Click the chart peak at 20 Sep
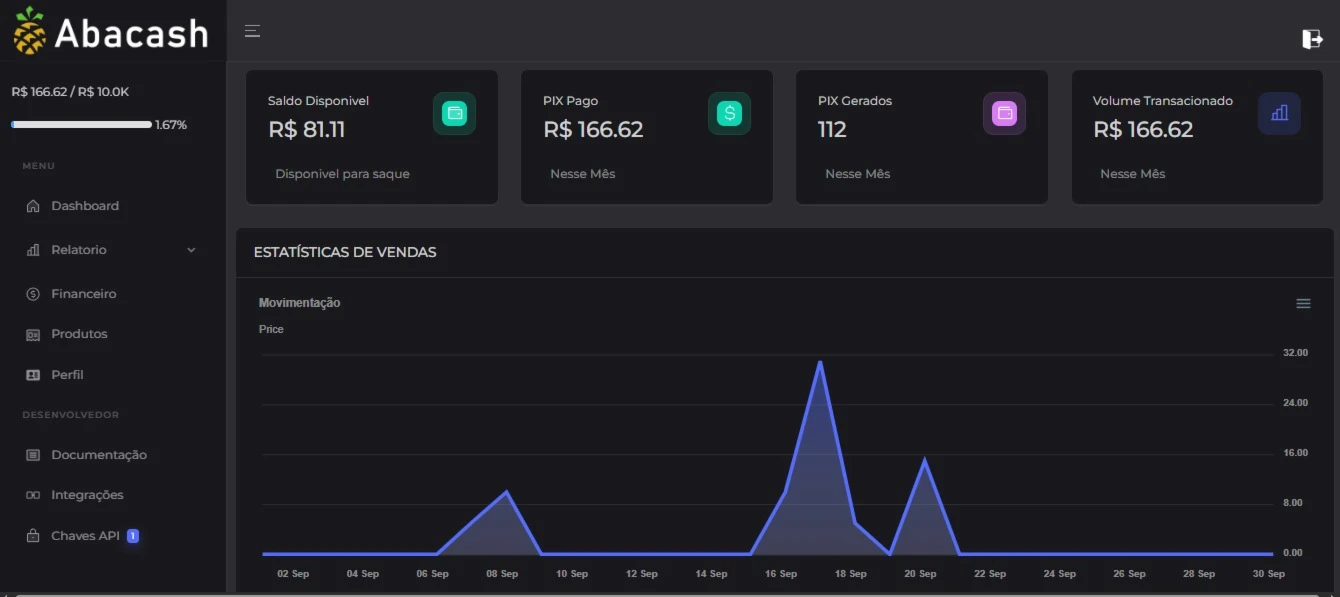1340x597 pixels. [x=925, y=460]
